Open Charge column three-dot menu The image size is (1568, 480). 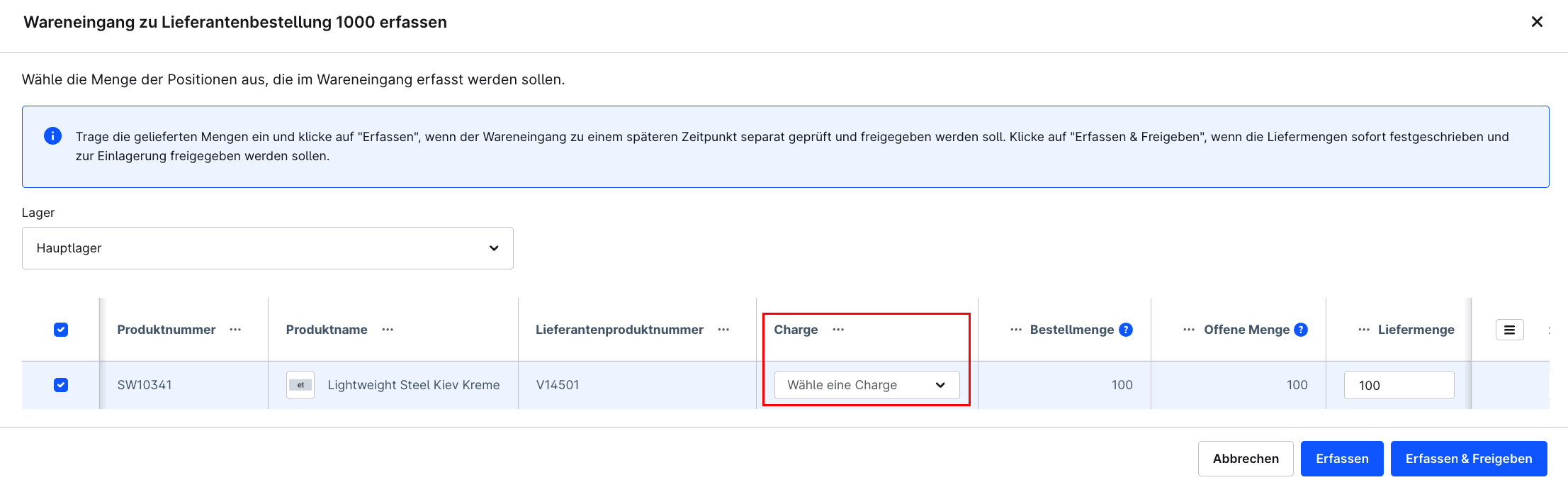point(838,330)
